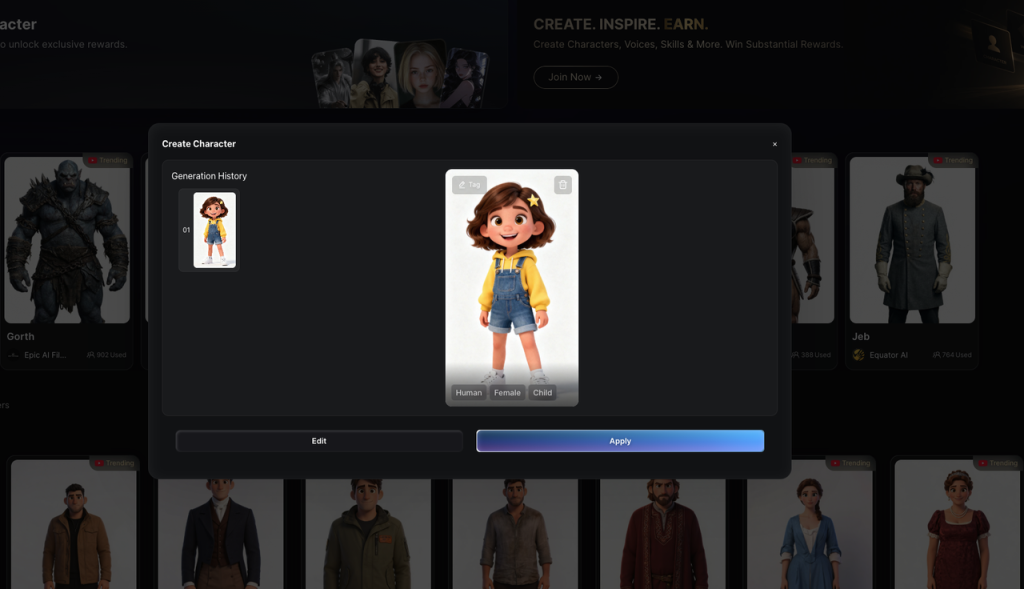Click the character collage banner image
This screenshot has height=589, width=1024.
400,73
